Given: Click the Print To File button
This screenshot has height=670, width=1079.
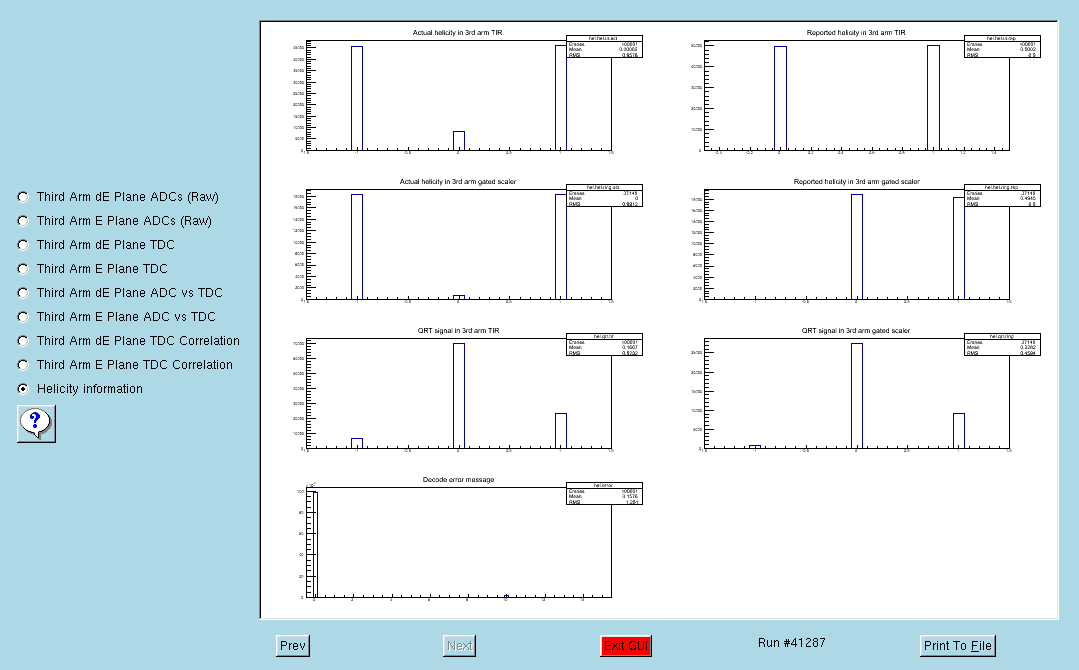Looking at the screenshot, I should coord(957,646).
